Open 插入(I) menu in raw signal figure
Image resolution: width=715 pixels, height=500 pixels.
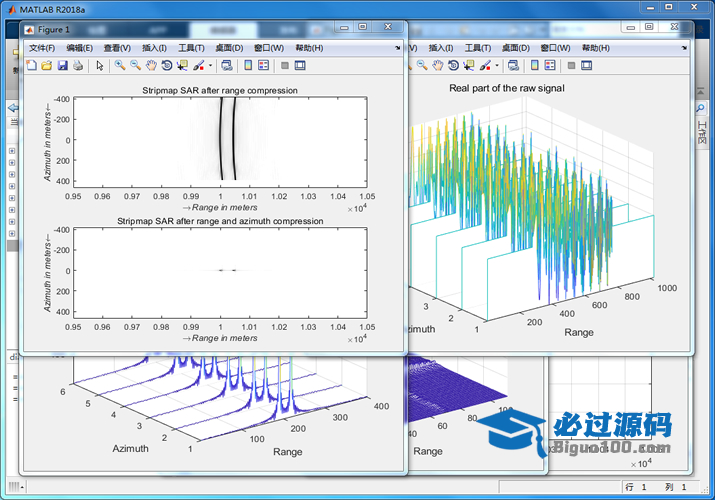440,48
